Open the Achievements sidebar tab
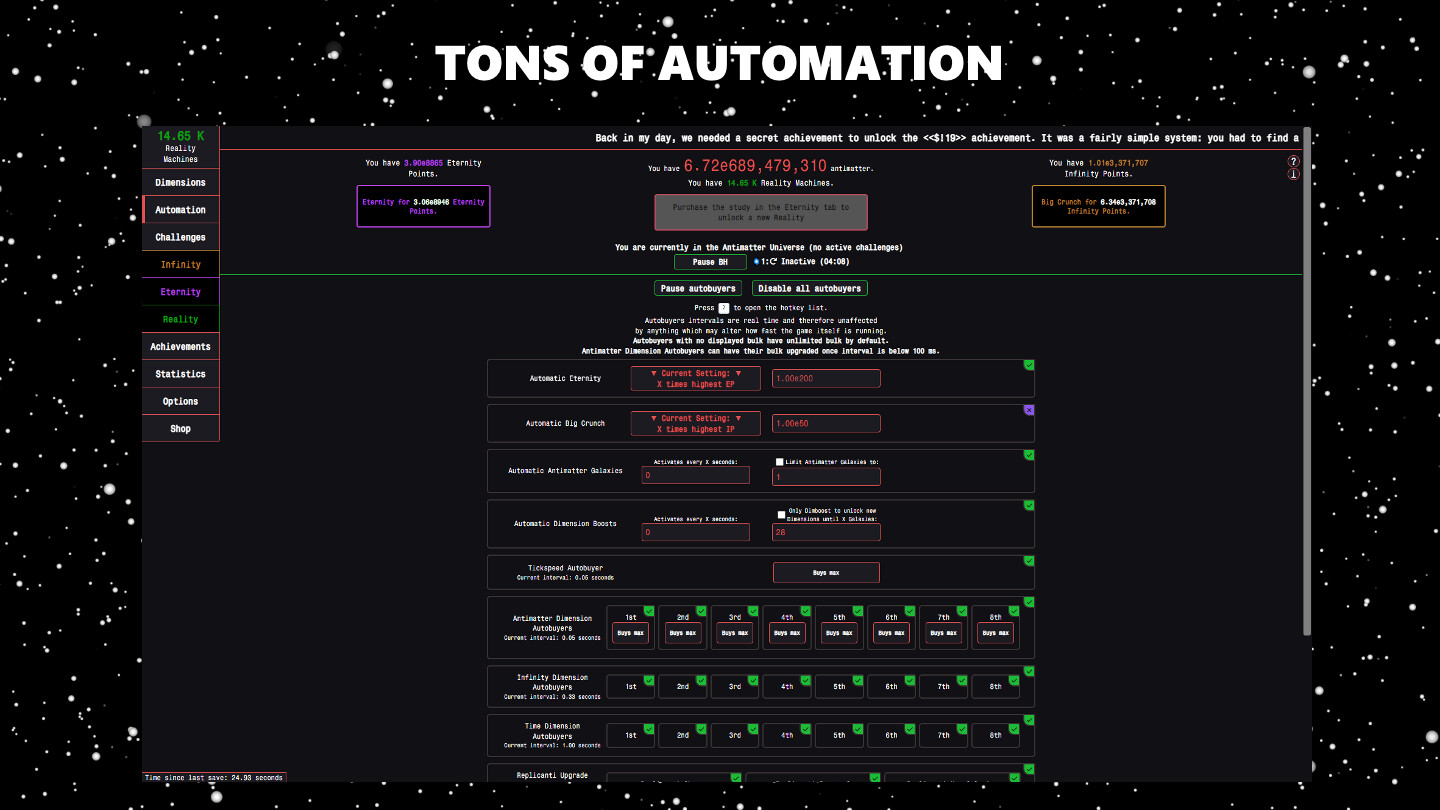Image resolution: width=1440 pixels, height=810 pixels. point(180,346)
